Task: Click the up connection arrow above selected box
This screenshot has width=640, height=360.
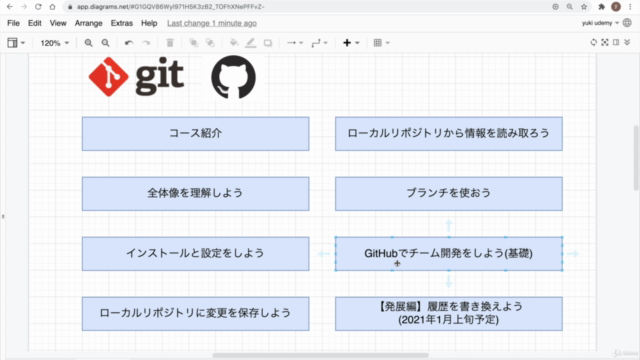Action: pyautogui.click(x=449, y=225)
